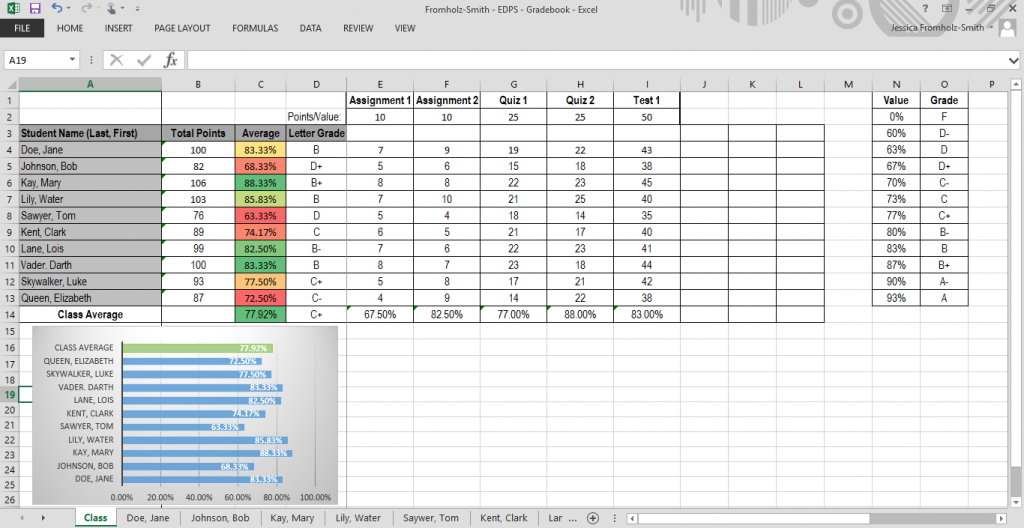Click the Enter checkmark in formula bar

[144, 60]
